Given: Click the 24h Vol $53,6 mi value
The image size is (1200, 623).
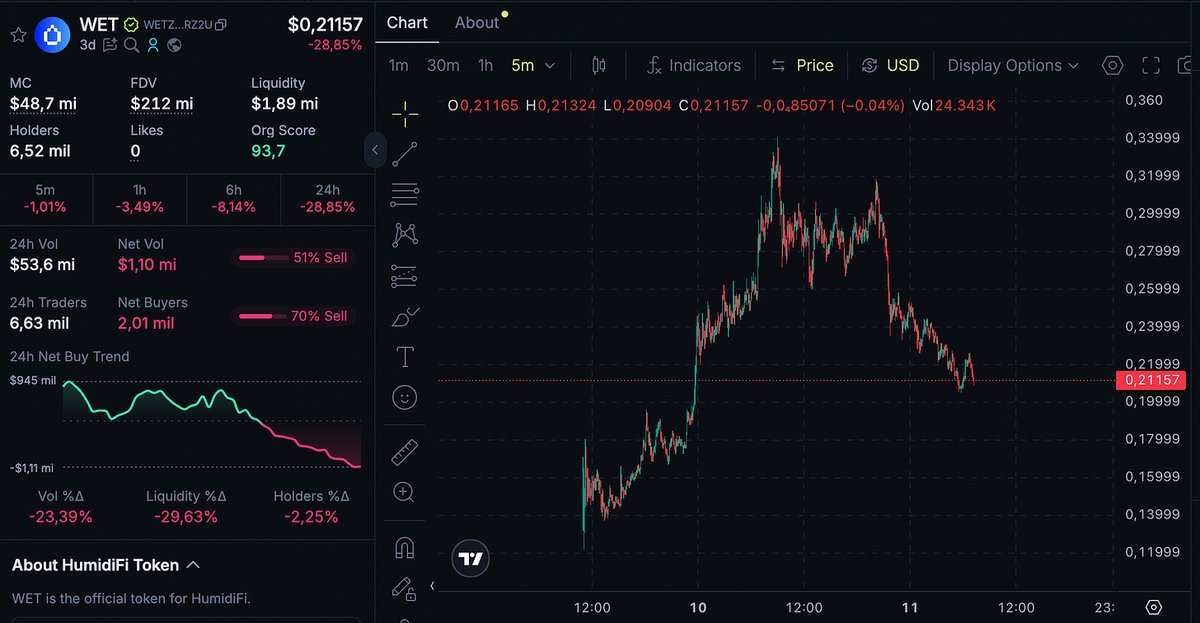Looking at the screenshot, I should click(x=42, y=264).
